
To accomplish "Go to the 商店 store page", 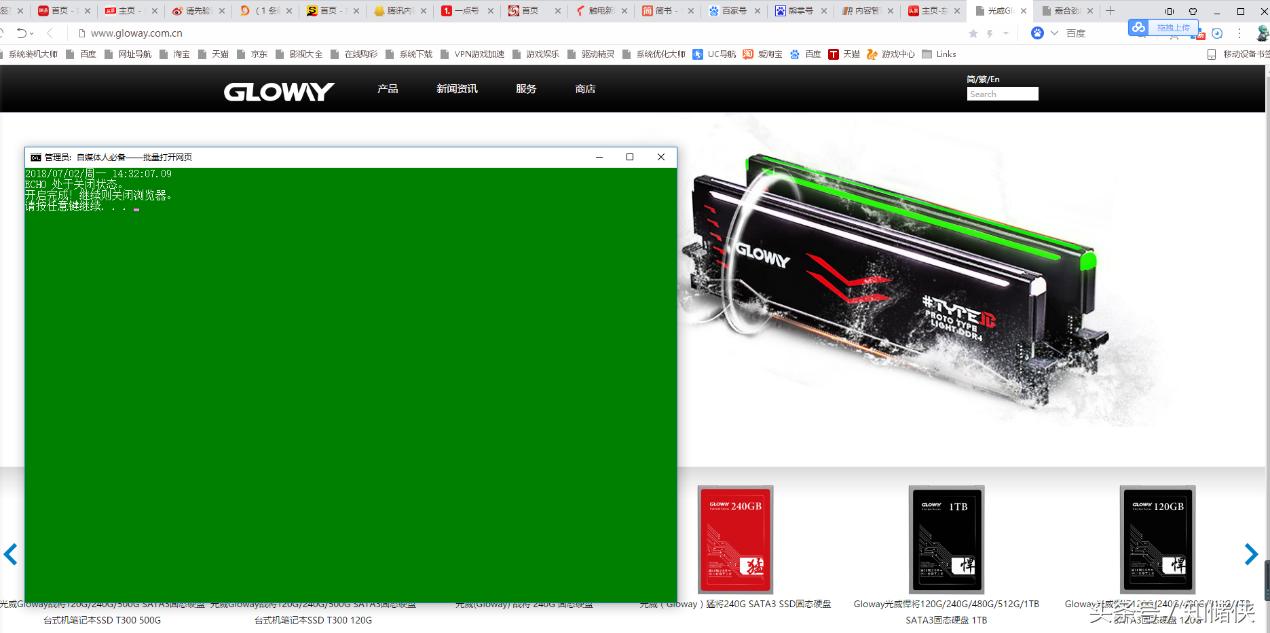I will (x=585, y=89).
